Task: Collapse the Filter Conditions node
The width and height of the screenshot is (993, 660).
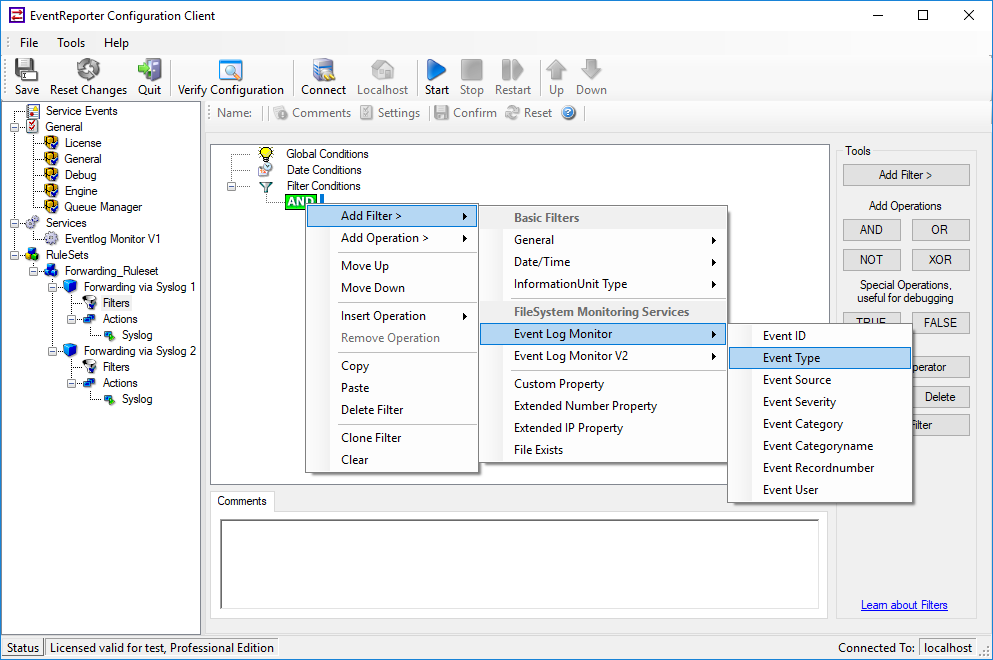Action: click(231, 186)
